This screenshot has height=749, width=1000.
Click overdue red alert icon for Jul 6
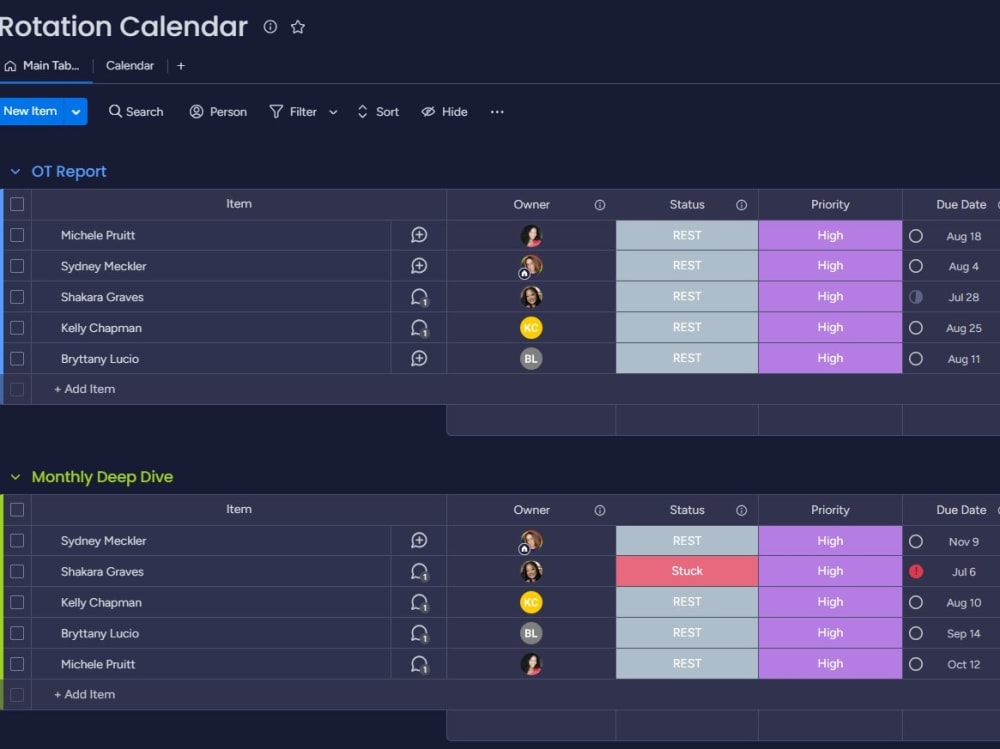(x=916, y=572)
